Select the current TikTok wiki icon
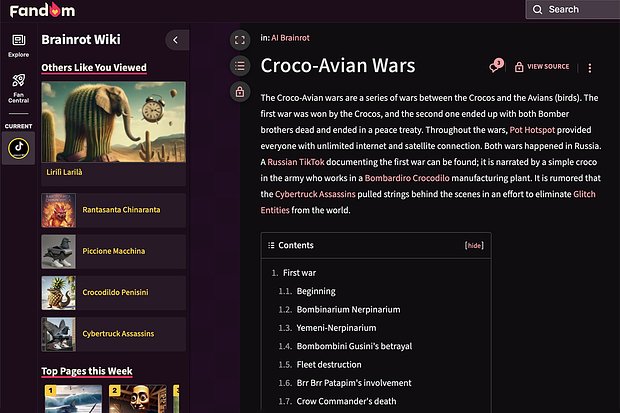620x413 pixels. tap(19, 148)
